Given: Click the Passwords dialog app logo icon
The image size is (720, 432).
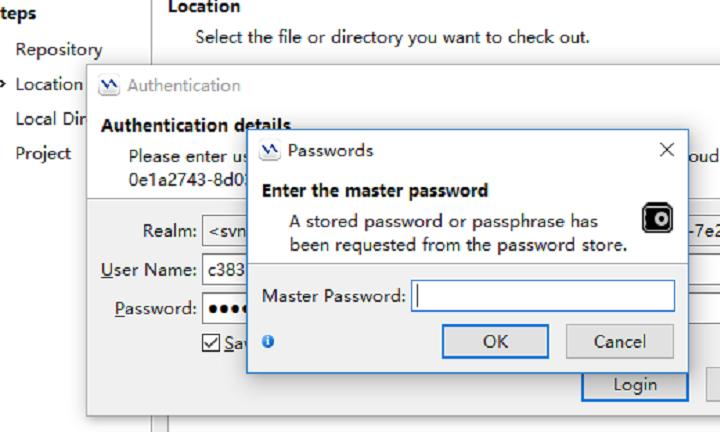Looking at the screenshot, I should [270, 150].
